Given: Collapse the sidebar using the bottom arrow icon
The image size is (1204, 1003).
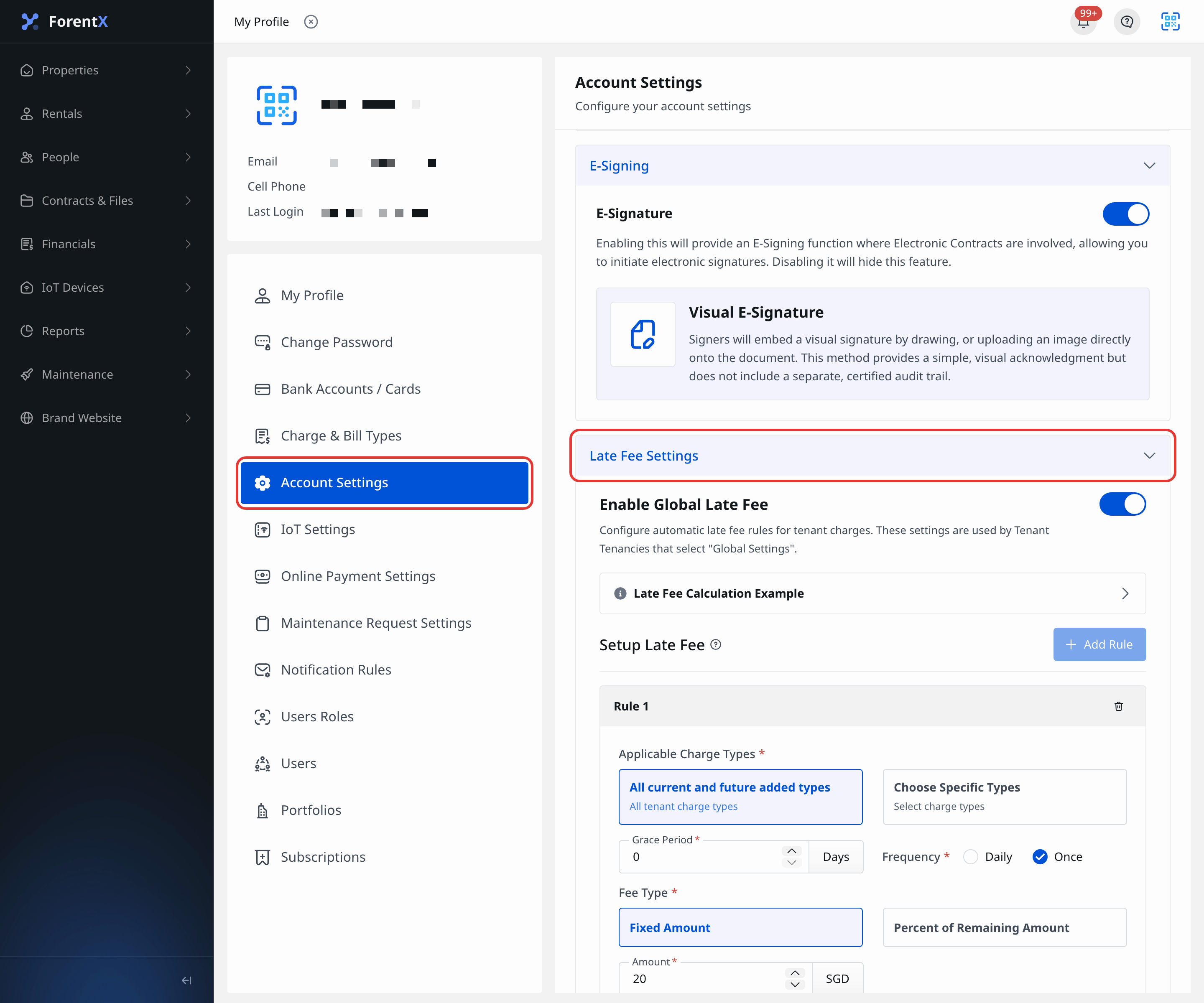Looking at the screenshot, I should (187, 980).
